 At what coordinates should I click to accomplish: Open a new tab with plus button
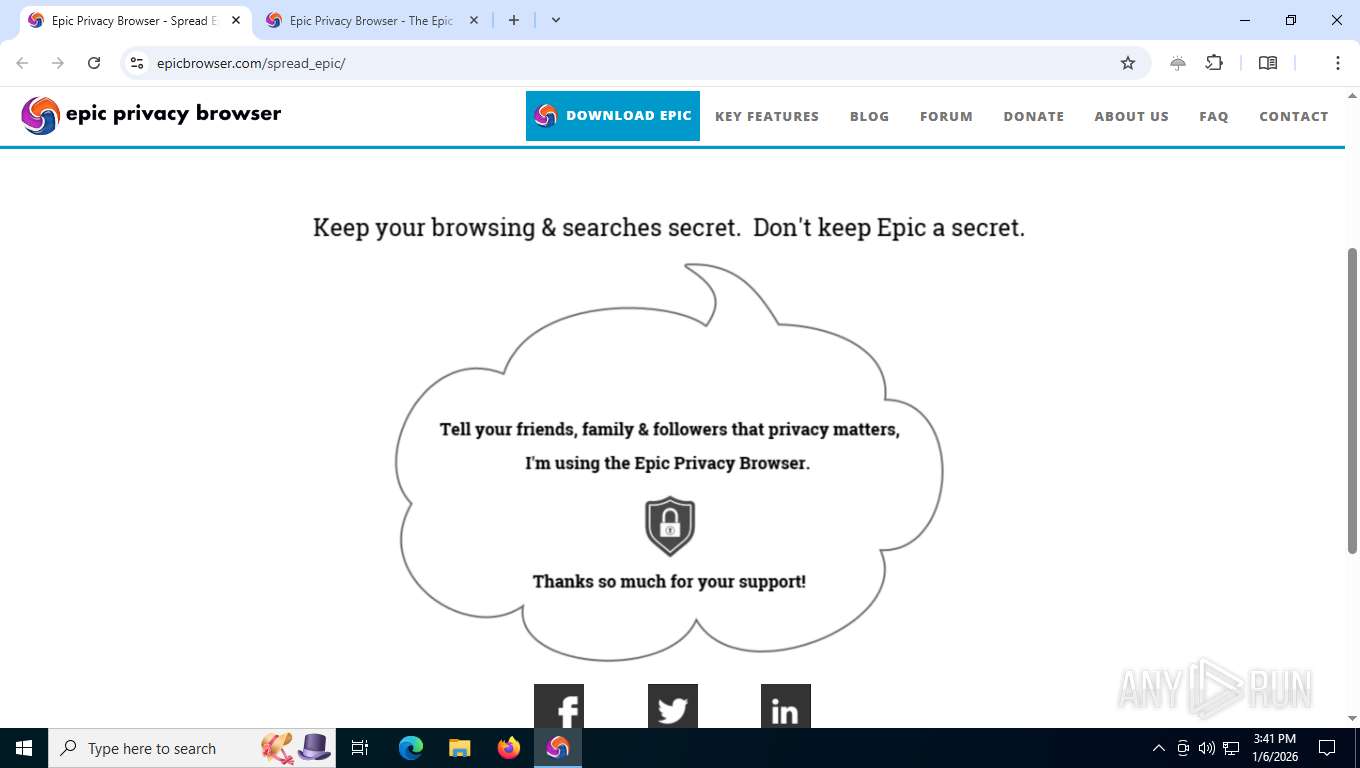click(514, 20)
